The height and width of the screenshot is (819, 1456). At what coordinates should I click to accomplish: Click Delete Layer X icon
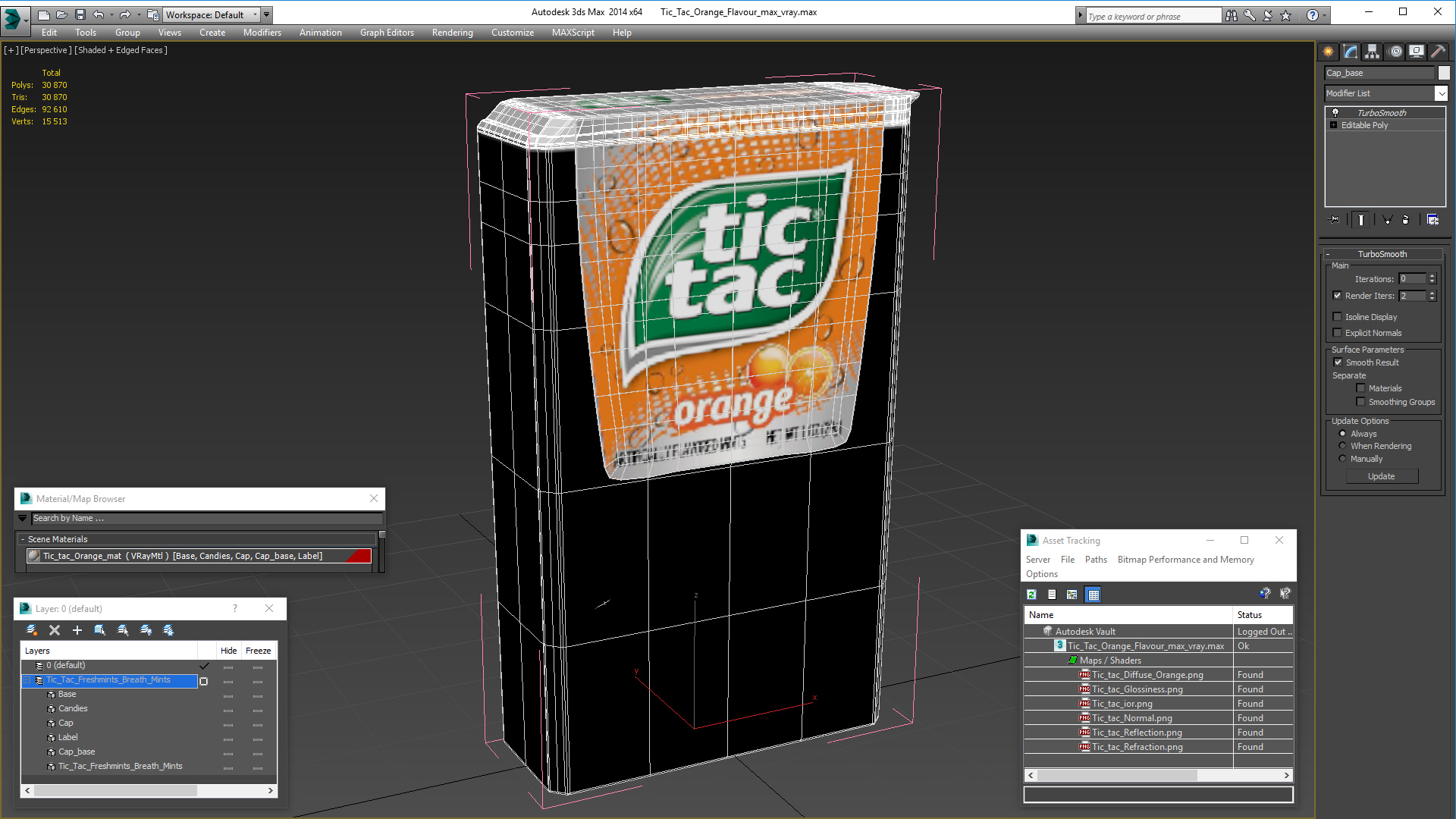[x=55, y=630]
